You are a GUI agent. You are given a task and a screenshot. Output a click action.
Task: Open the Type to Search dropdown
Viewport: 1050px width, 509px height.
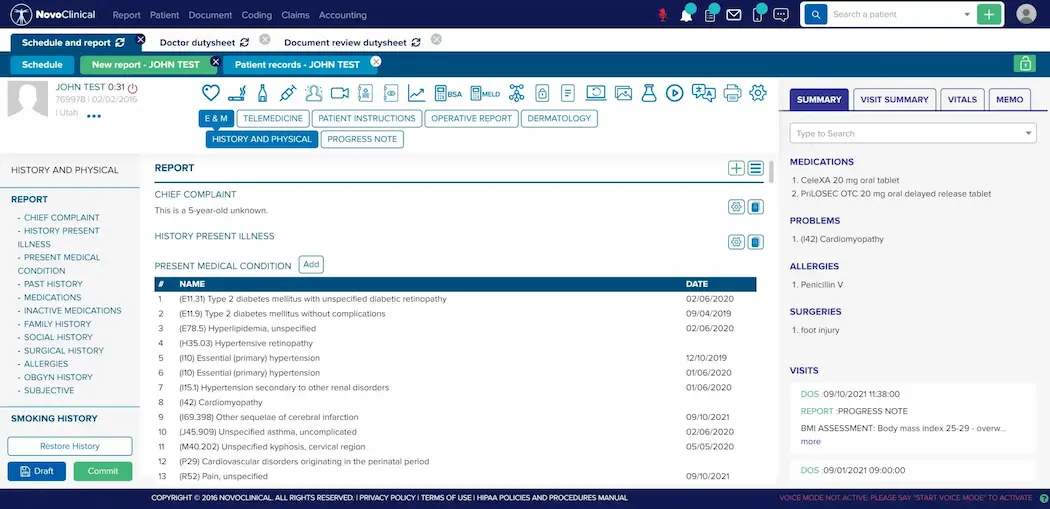[x=1029, y=133]
